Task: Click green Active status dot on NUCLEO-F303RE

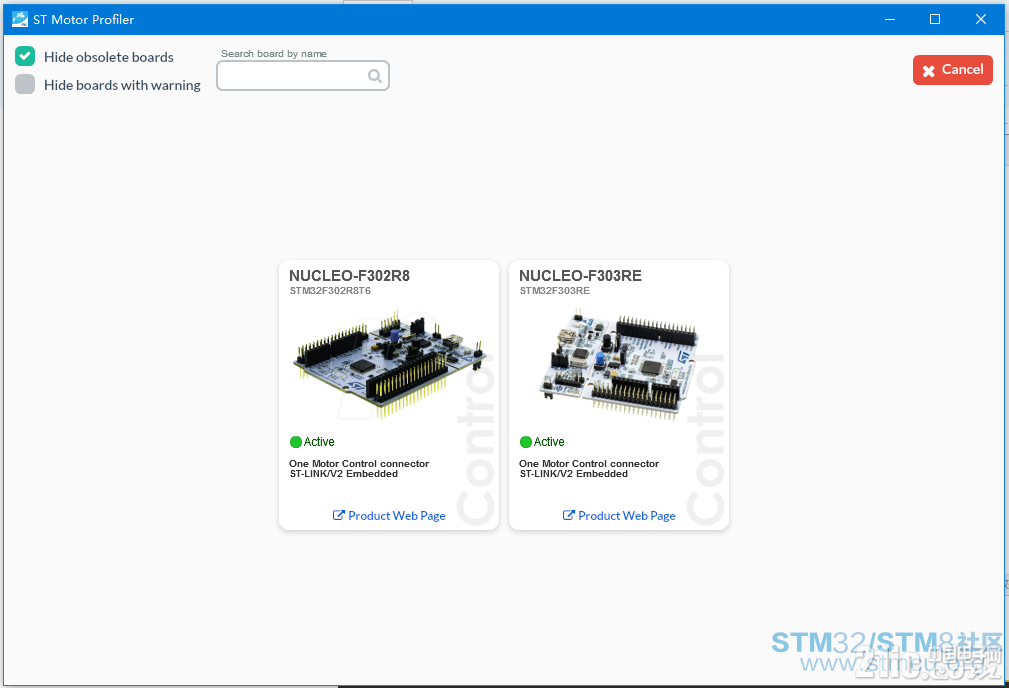Action: tap(526, 442)
